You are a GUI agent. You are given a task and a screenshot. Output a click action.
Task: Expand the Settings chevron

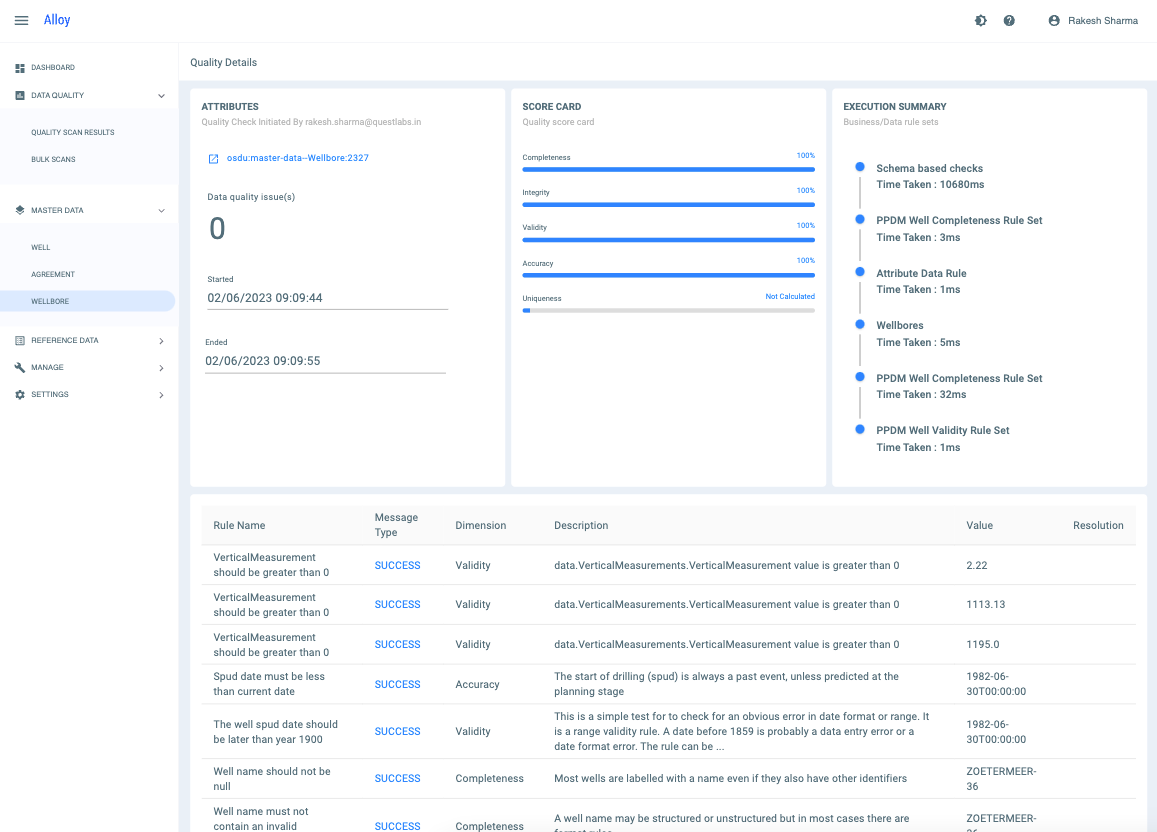[162, 395]
